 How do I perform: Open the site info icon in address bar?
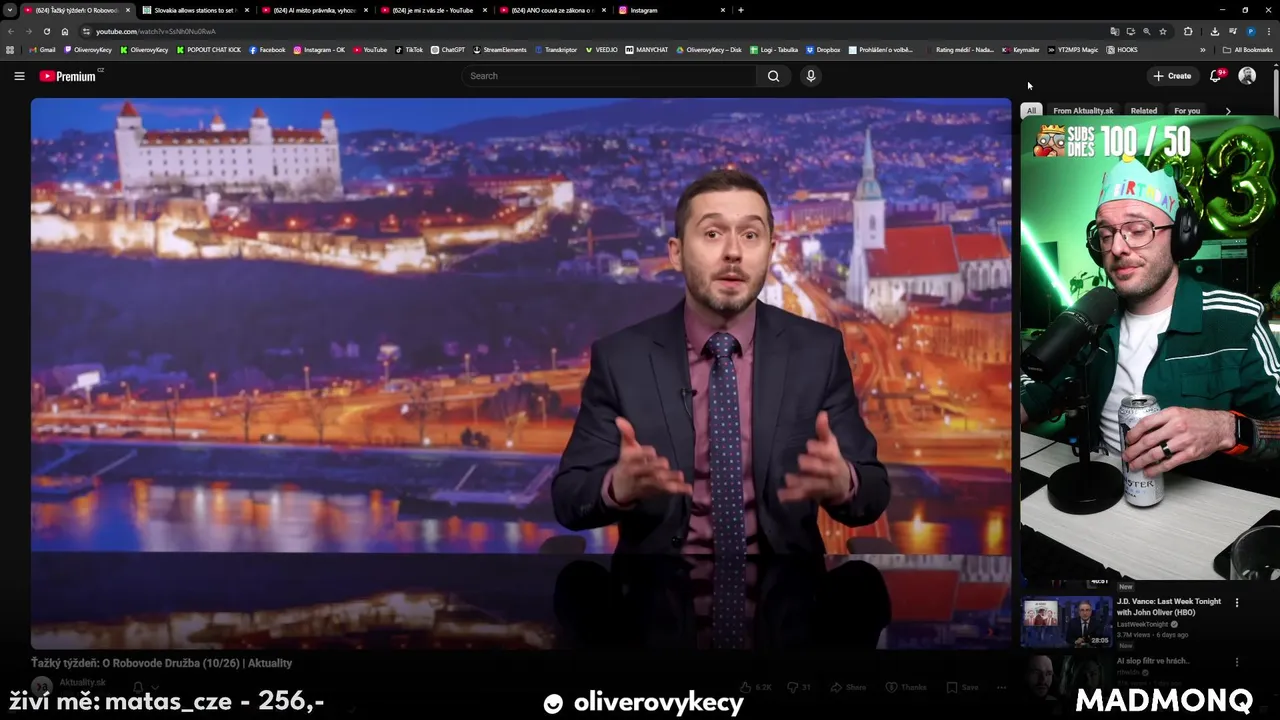(86, 31)
